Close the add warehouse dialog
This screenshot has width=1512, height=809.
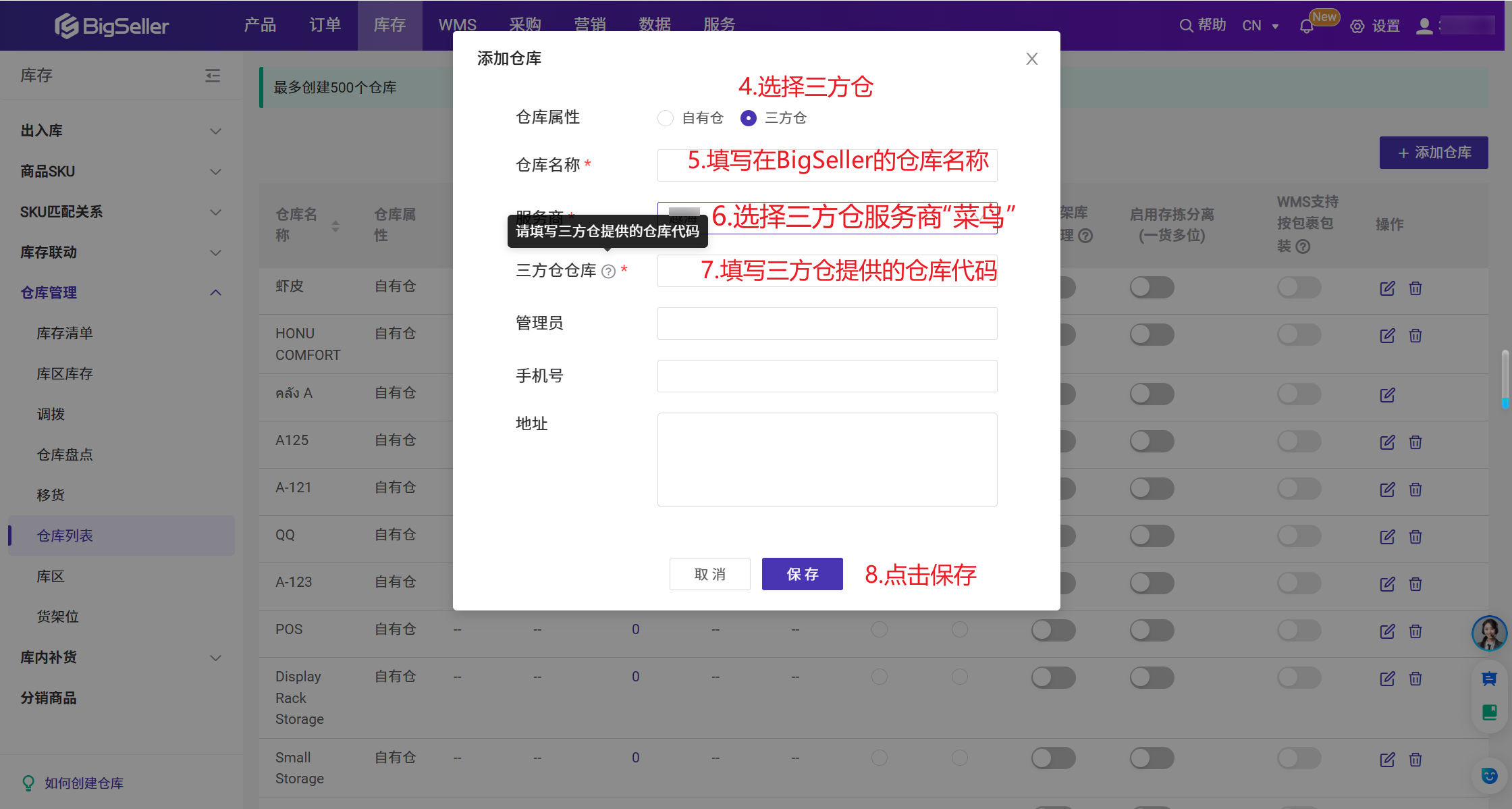(1032, 59)
